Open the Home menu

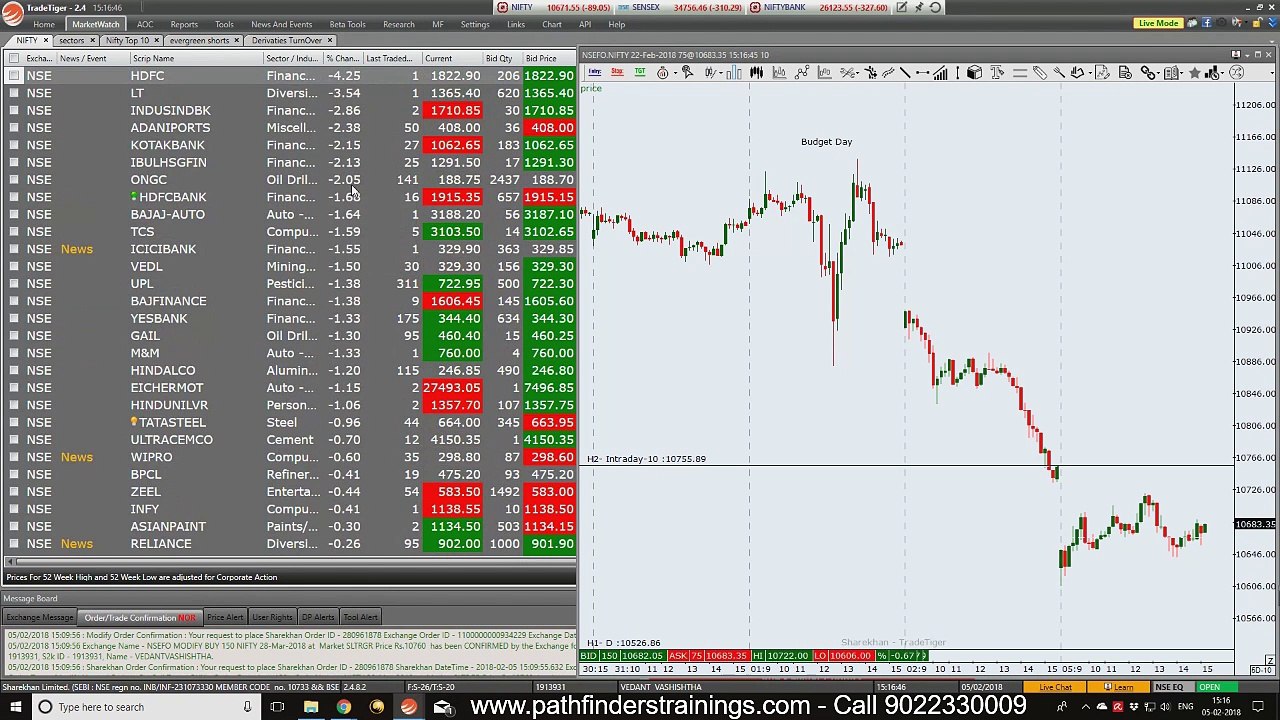coord(44,24)
